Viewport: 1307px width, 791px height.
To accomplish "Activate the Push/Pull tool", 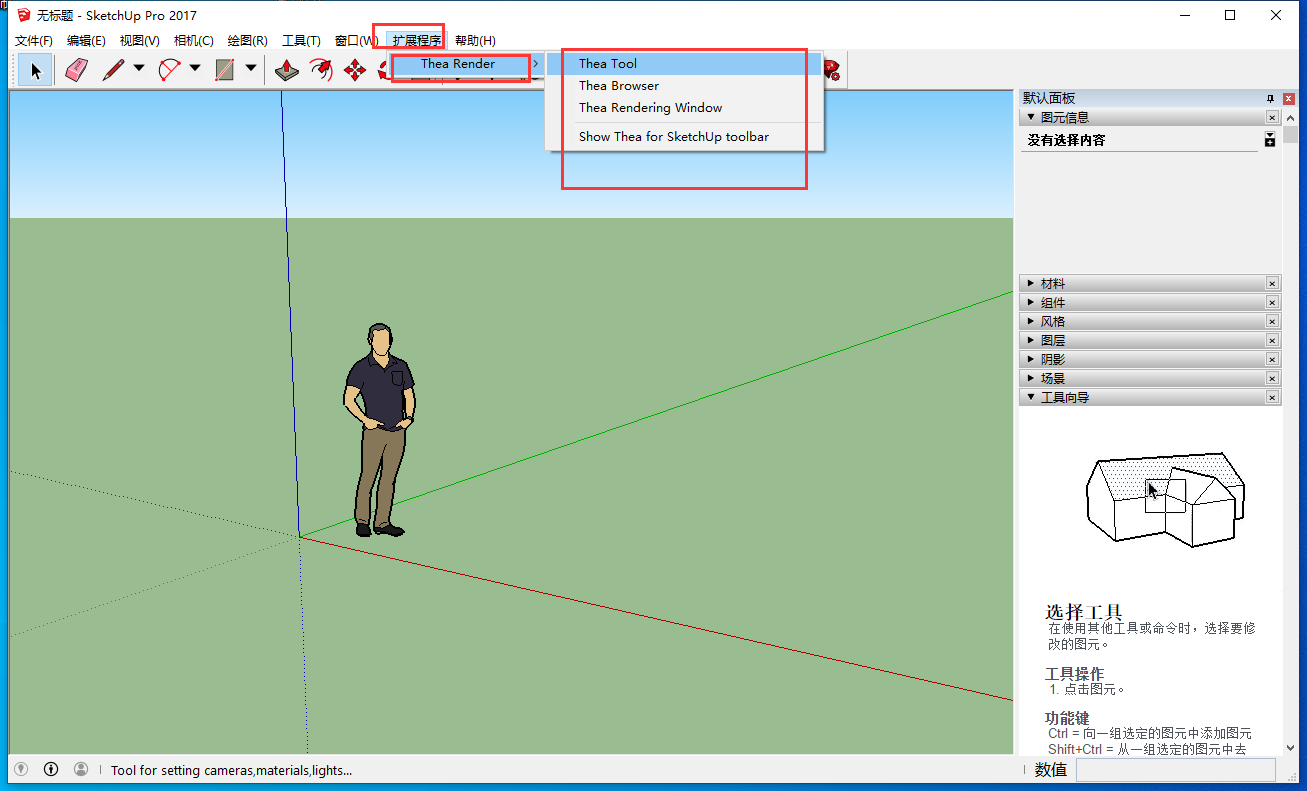I will pos(287,70).
